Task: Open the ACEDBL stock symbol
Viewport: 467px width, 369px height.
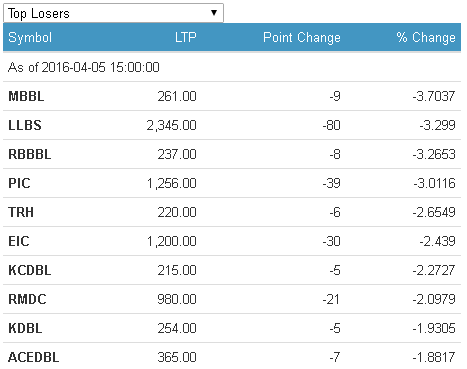Action: coord(34,357)
